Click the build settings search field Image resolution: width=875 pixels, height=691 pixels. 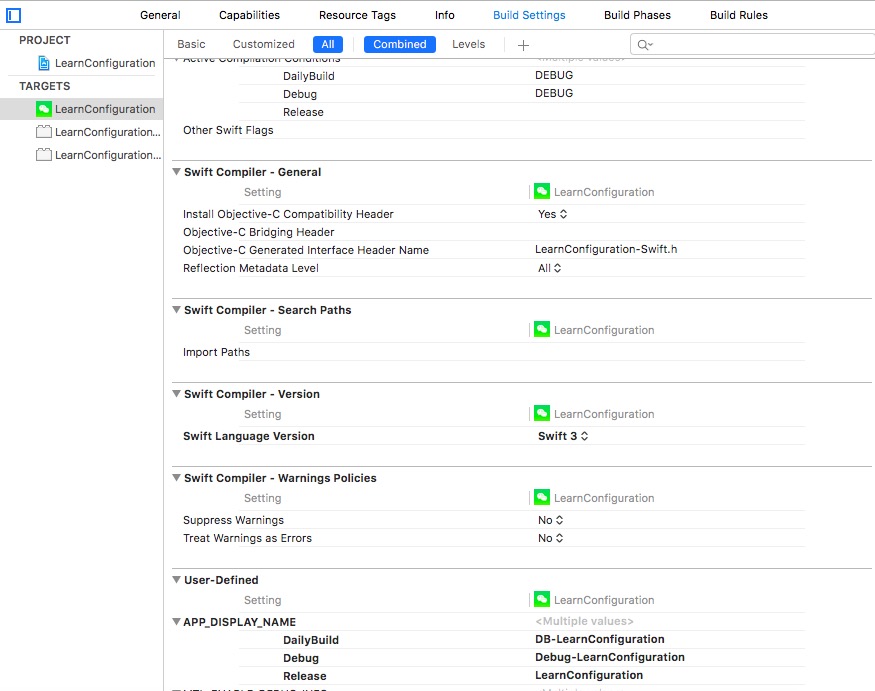(x=753, y=44)
